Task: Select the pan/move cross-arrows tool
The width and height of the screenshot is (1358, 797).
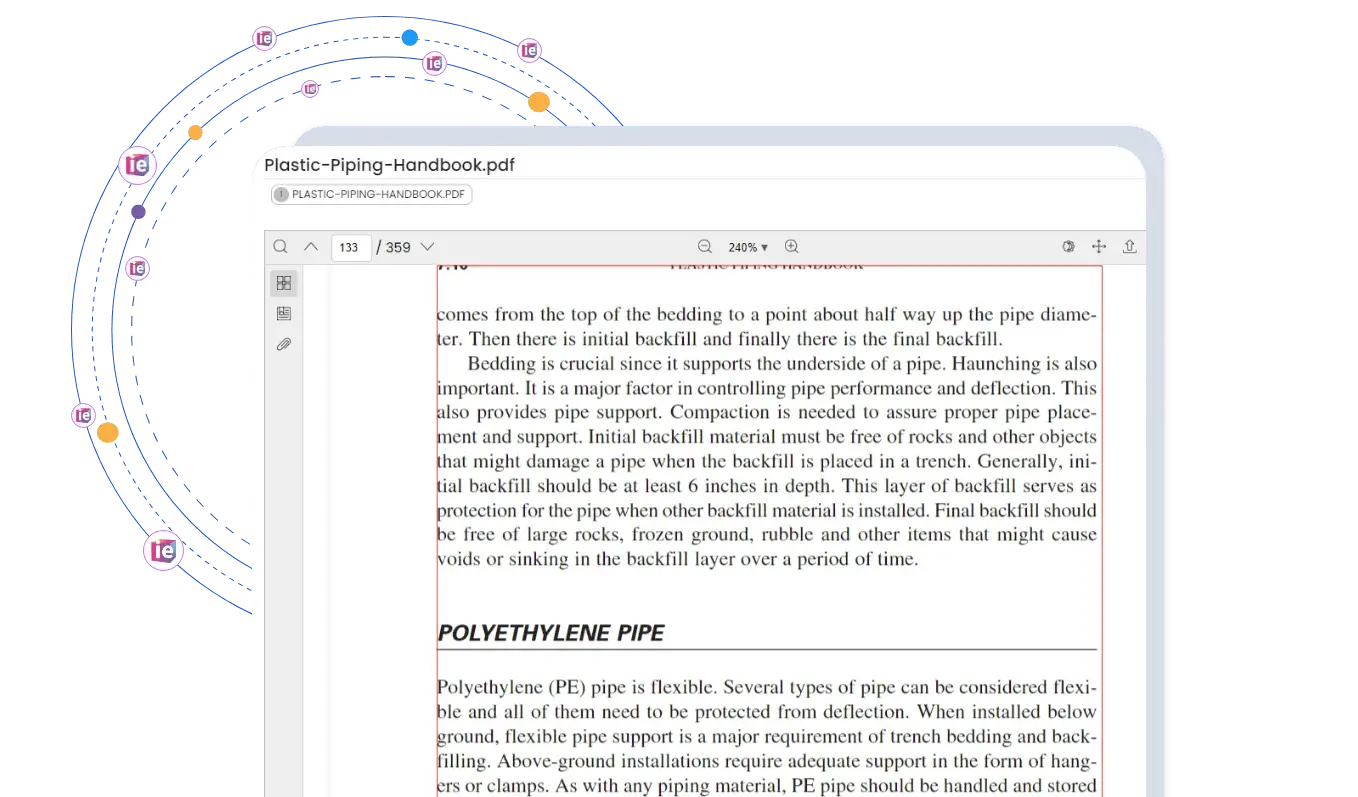Action: (1099, 247)
